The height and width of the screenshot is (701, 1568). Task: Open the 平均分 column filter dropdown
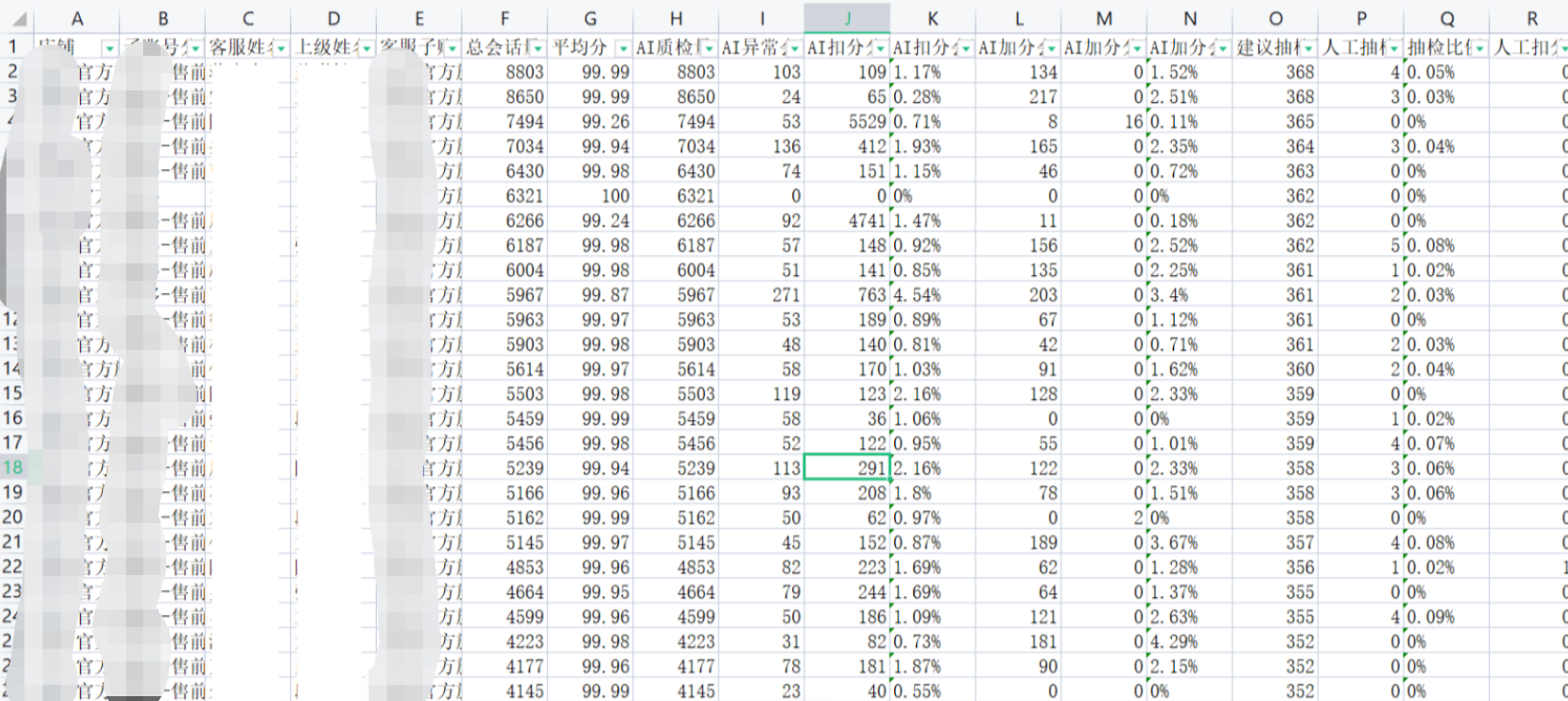pos(623,48)
